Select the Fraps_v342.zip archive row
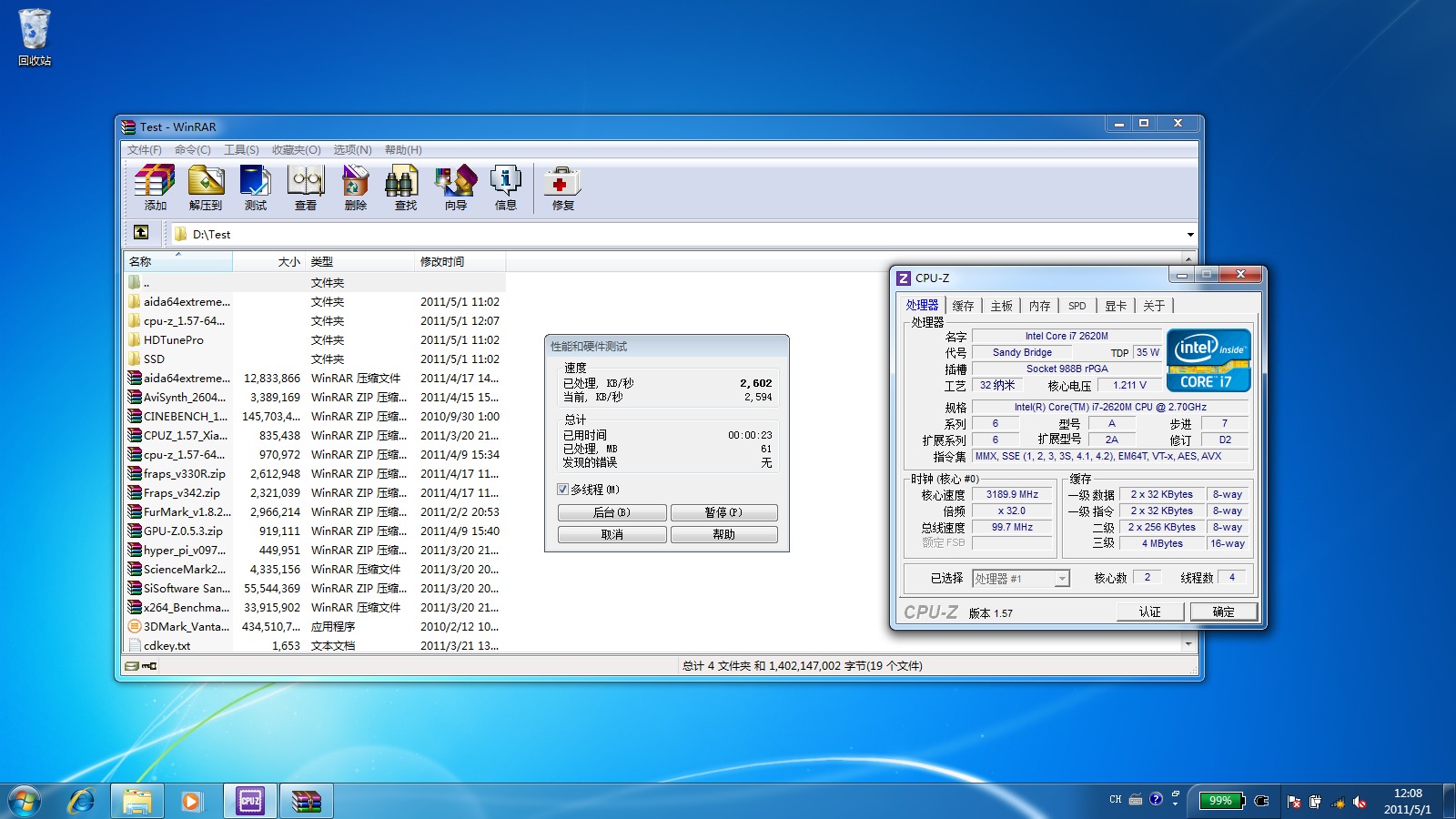 (x=314, y=492)
